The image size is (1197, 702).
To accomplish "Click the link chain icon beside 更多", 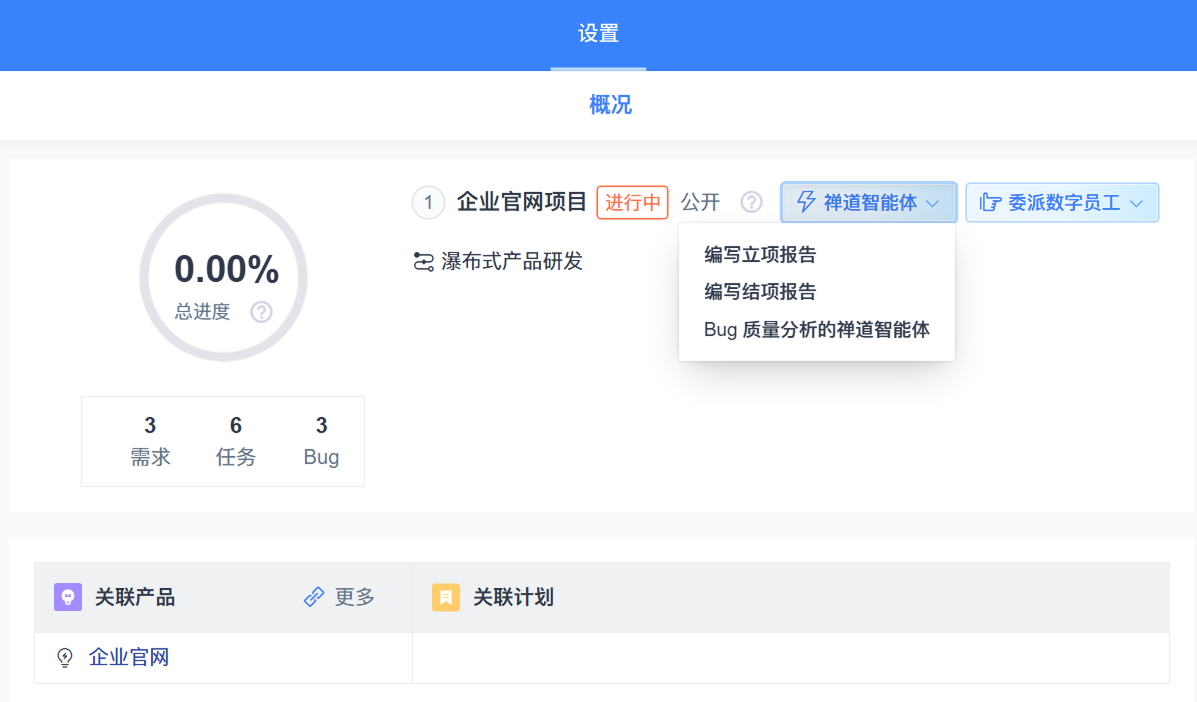I will (314, 597).
